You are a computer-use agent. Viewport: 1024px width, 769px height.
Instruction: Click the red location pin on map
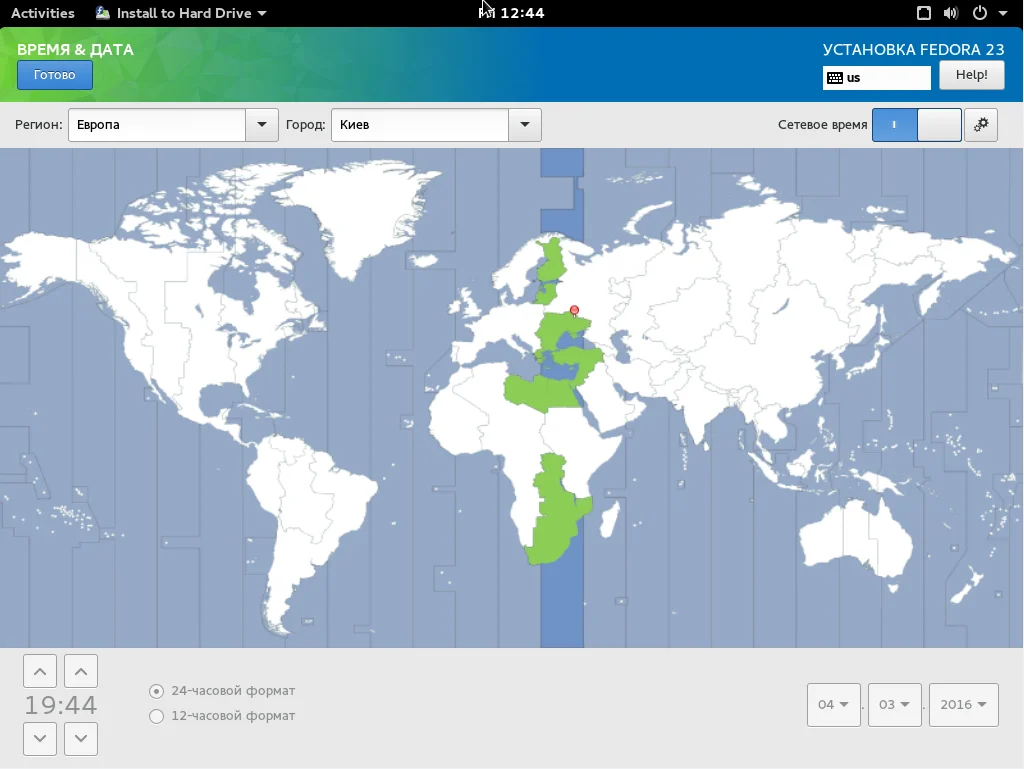tap(574, 310)
